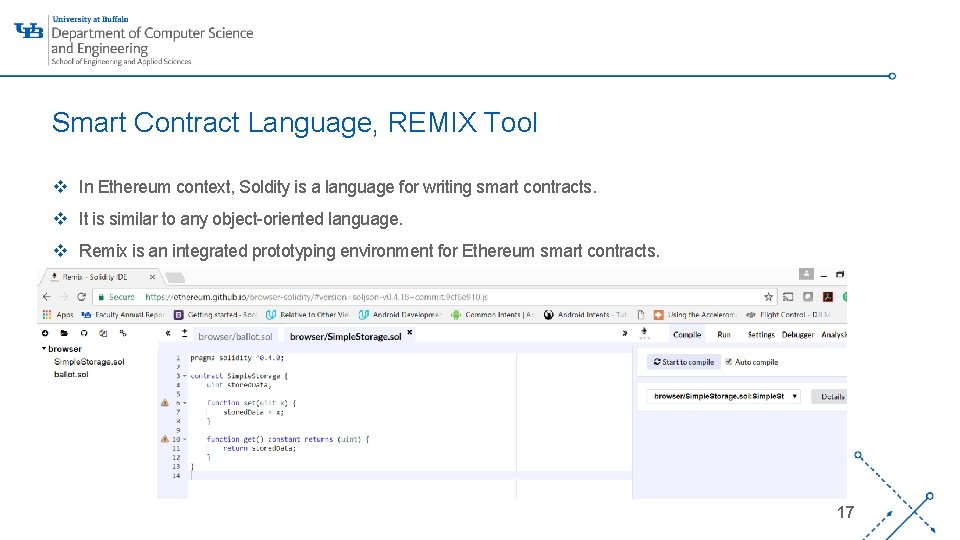This screenshot has height=540, width=960.
Task: Bookmark this page with the star icon
Action: click(x=768, y=297)
